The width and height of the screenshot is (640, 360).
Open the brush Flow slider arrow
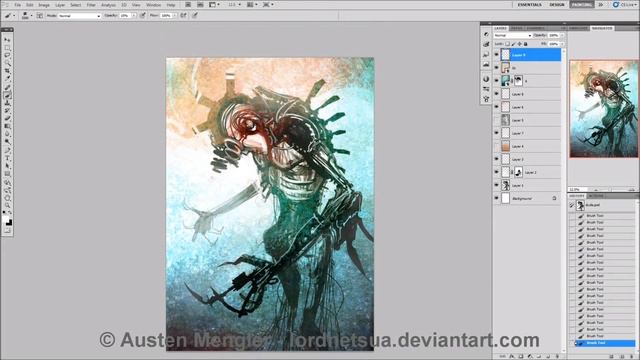[x=175, y=16]
